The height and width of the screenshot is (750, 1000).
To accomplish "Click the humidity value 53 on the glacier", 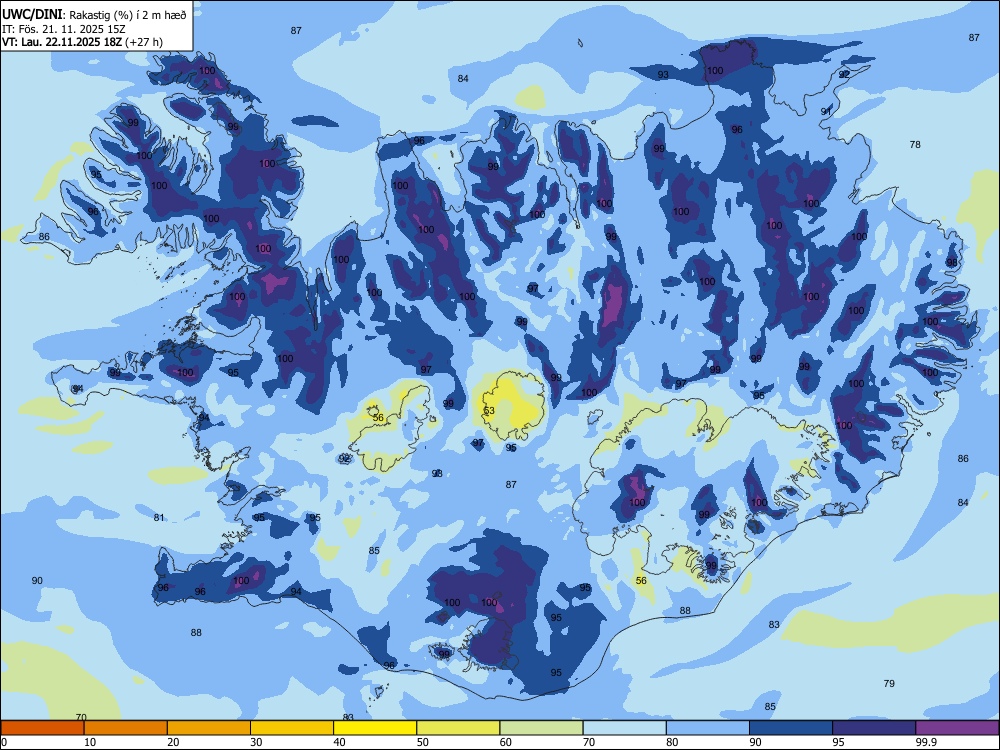I will [489, 411].
